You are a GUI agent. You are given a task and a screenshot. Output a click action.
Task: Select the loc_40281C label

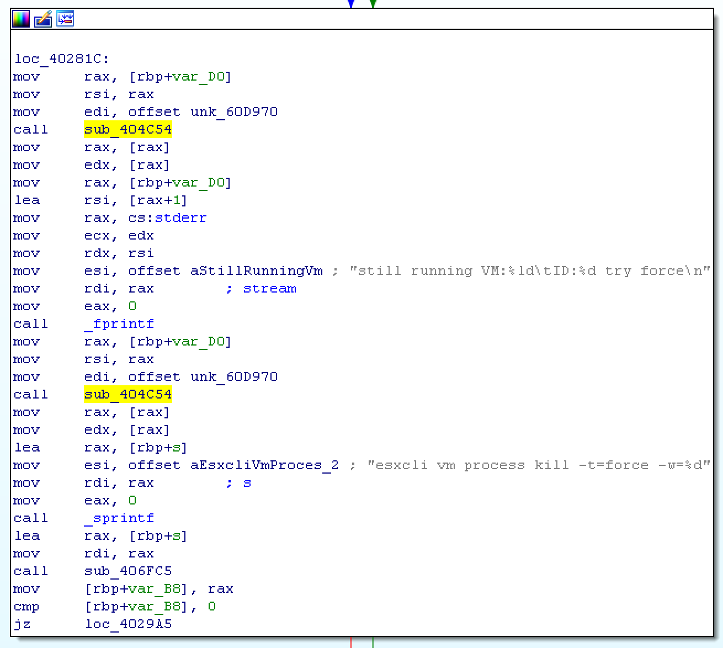coord(55,59)
